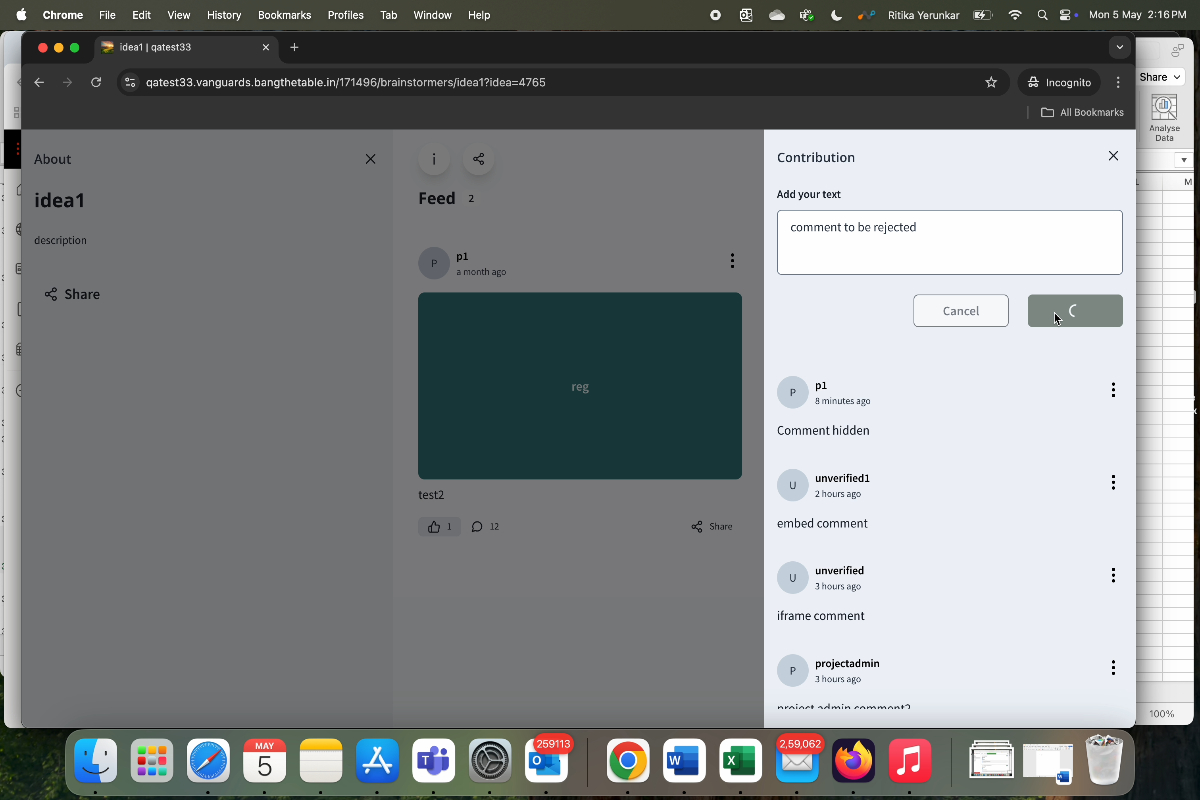Open the View menu
1200x800 pixels.
178,15
